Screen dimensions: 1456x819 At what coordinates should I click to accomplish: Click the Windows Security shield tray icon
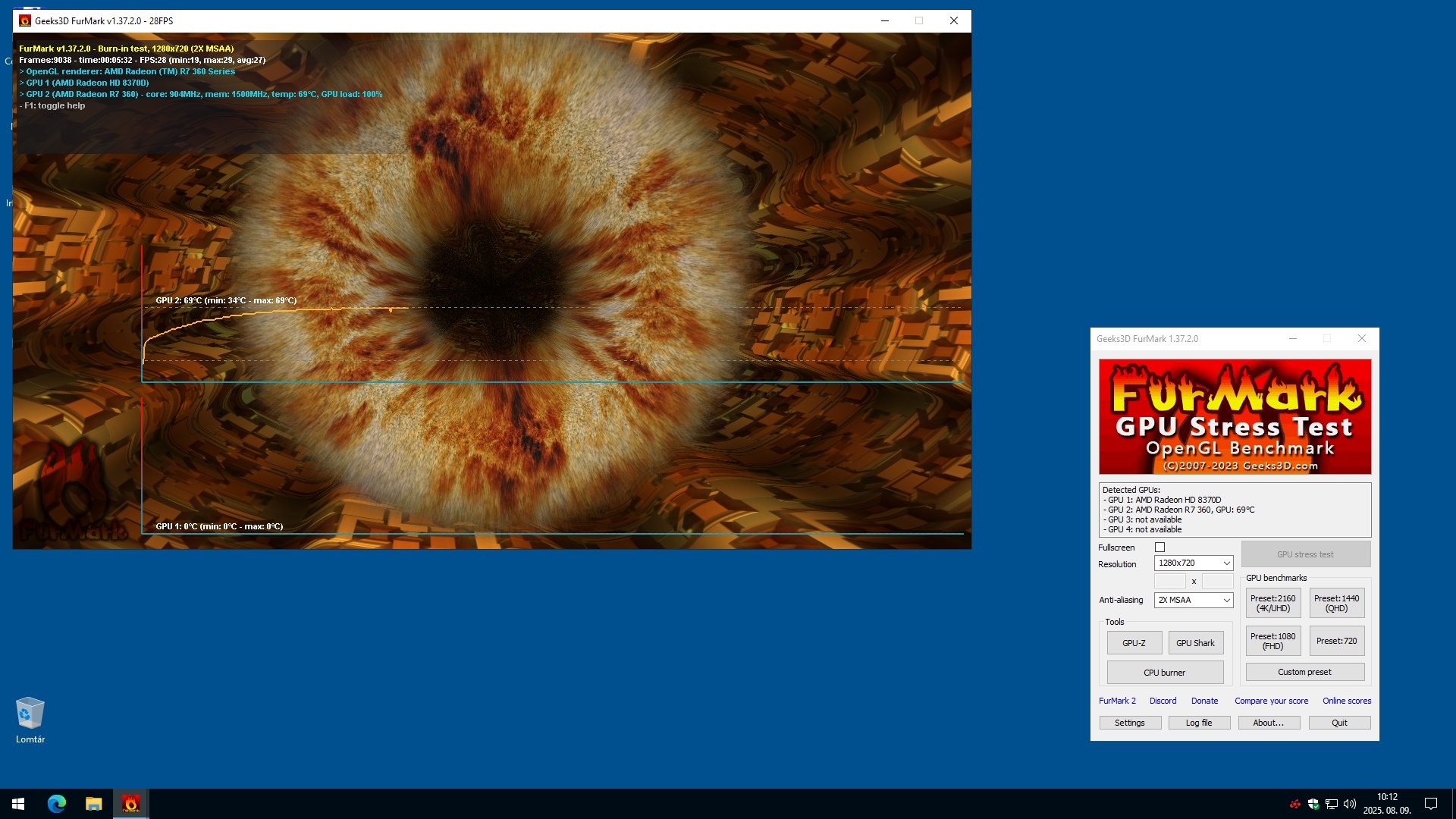[x=1313, y=804]
